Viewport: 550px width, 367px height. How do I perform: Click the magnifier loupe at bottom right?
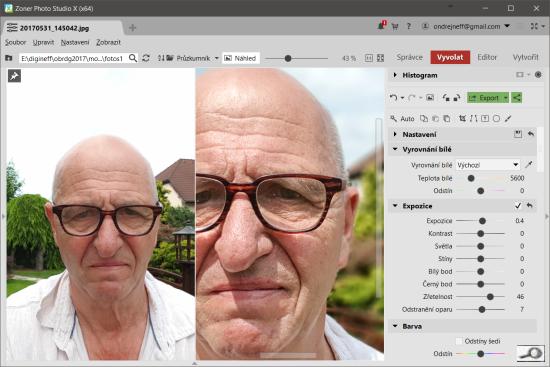(x=530, y=353)
